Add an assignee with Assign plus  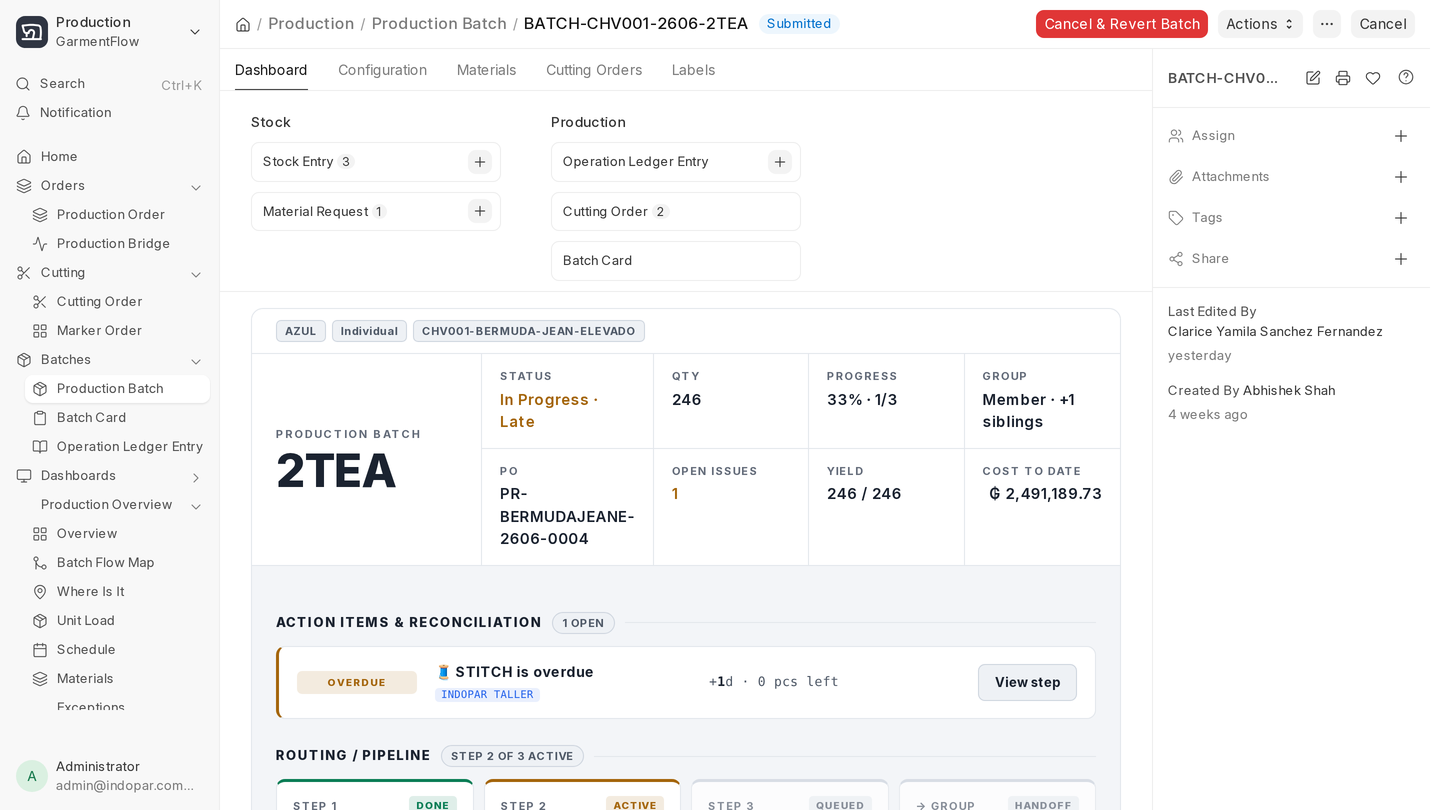[x=1401, y=136]
